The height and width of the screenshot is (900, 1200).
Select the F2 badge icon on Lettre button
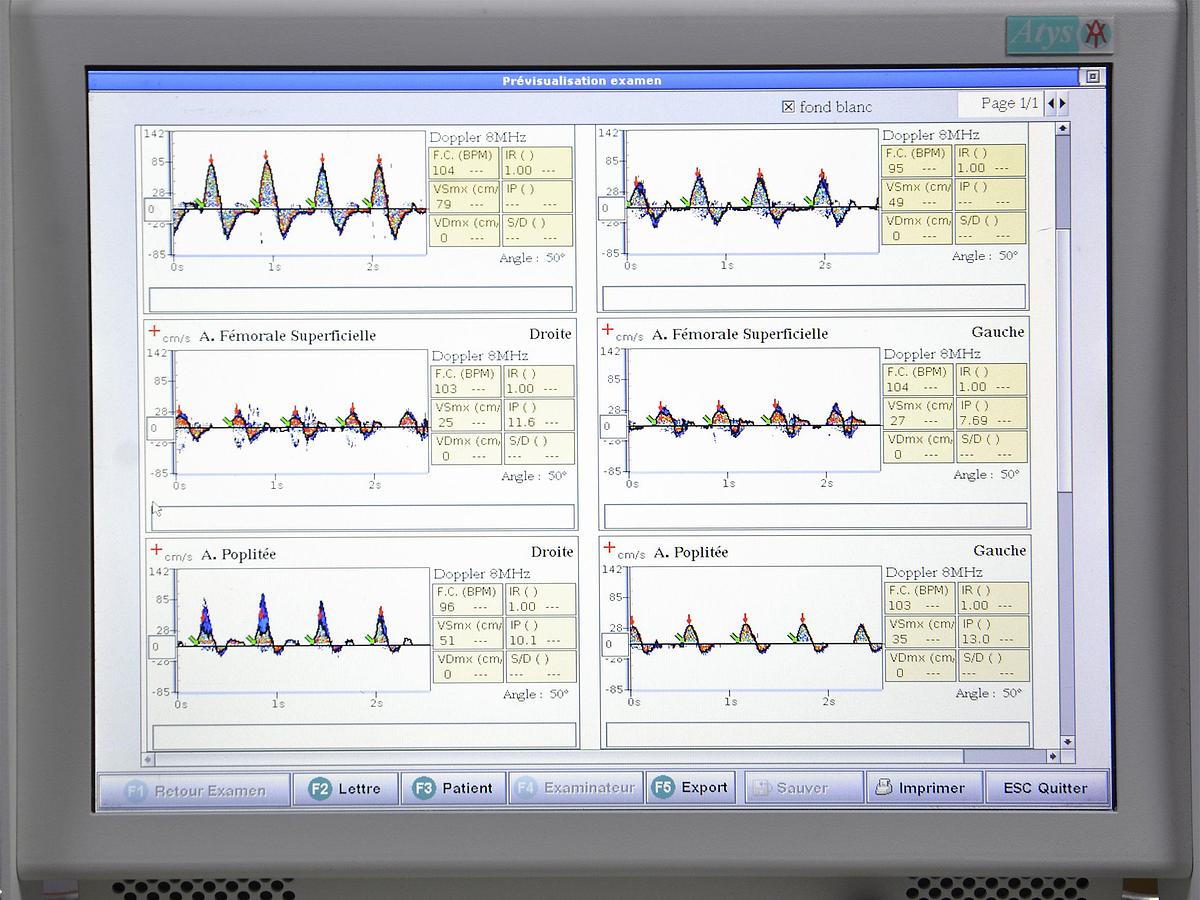pos(320,787)
